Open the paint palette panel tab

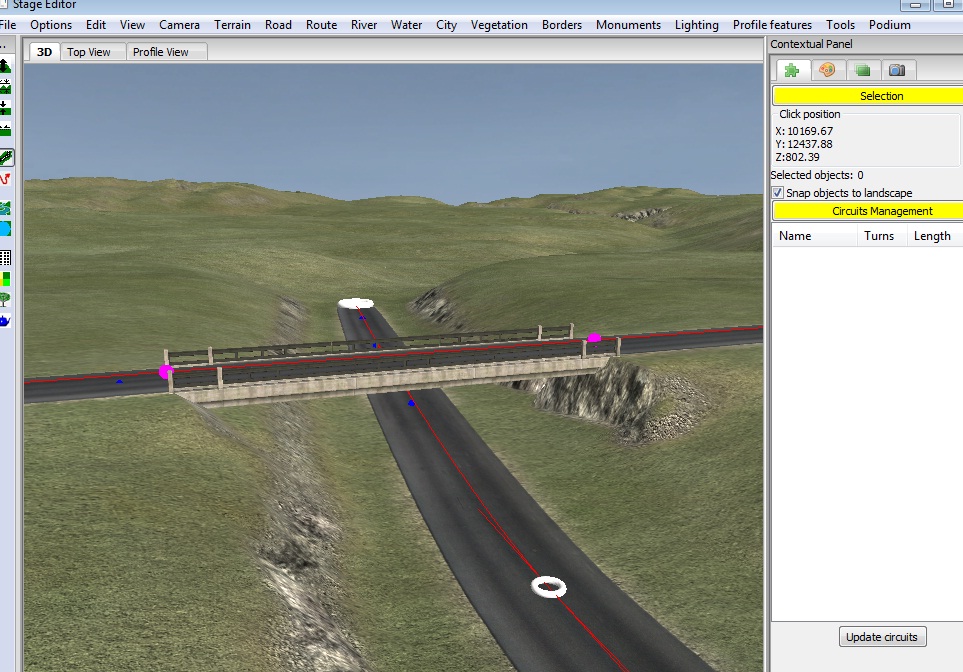click(826, 70)
